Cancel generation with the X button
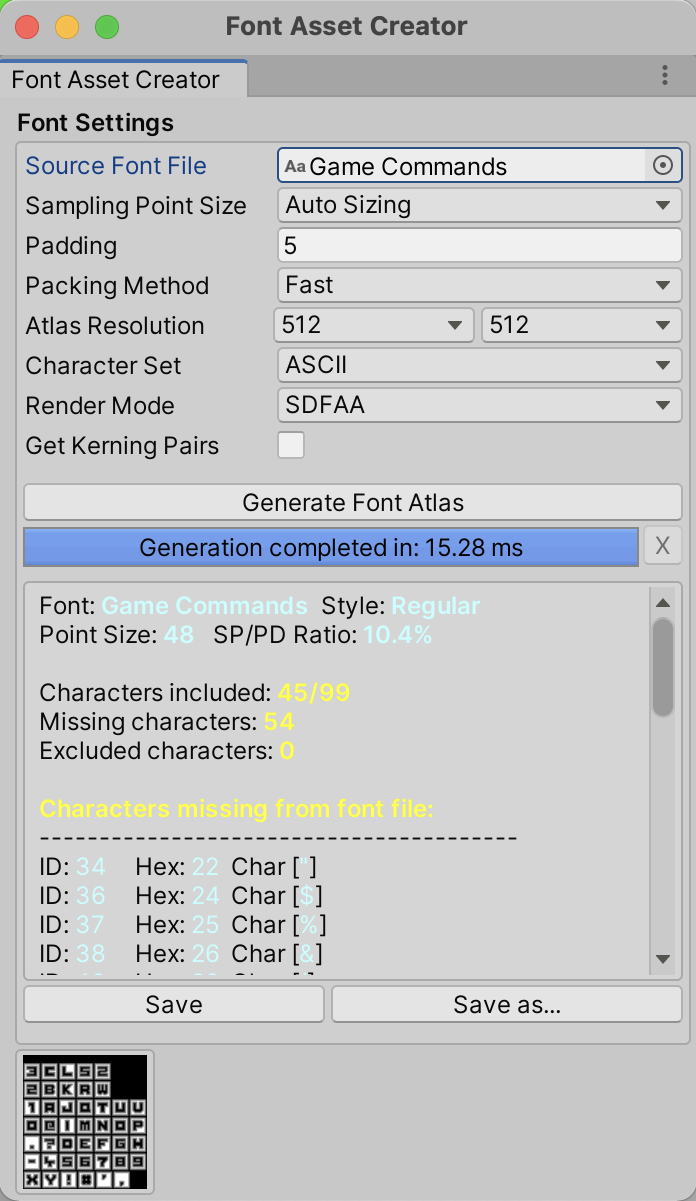Image resolution: width=696 pixels, height=1201 pixels. click(x=662, y=547)
